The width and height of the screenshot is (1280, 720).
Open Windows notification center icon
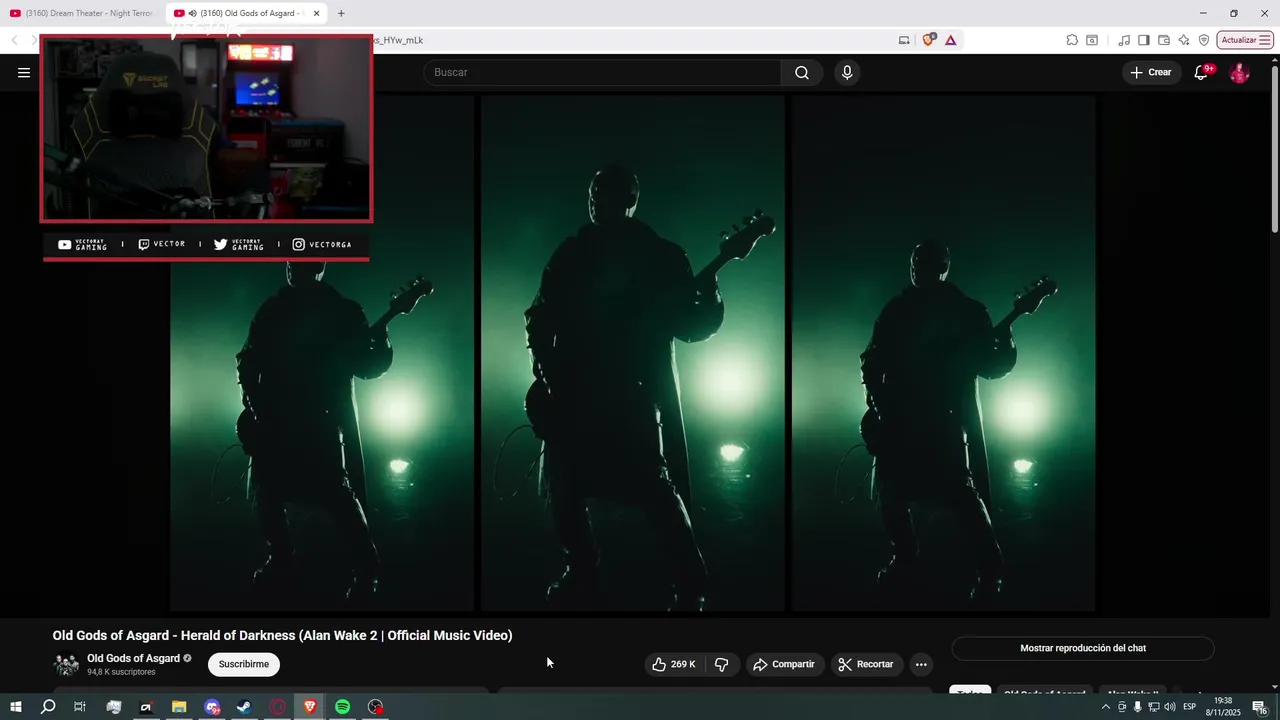1259,707
